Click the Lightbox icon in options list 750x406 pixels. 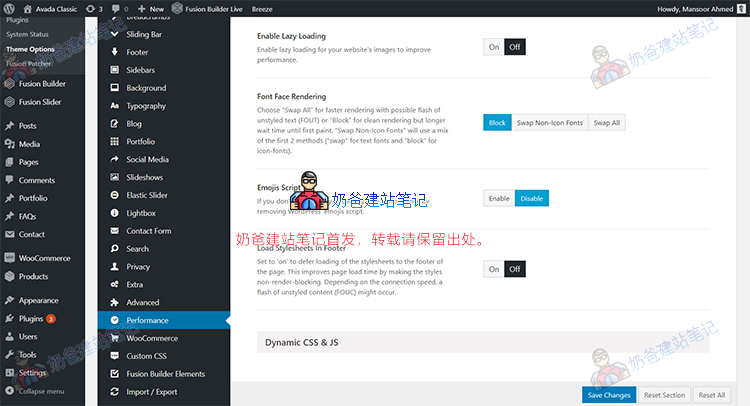114,213
